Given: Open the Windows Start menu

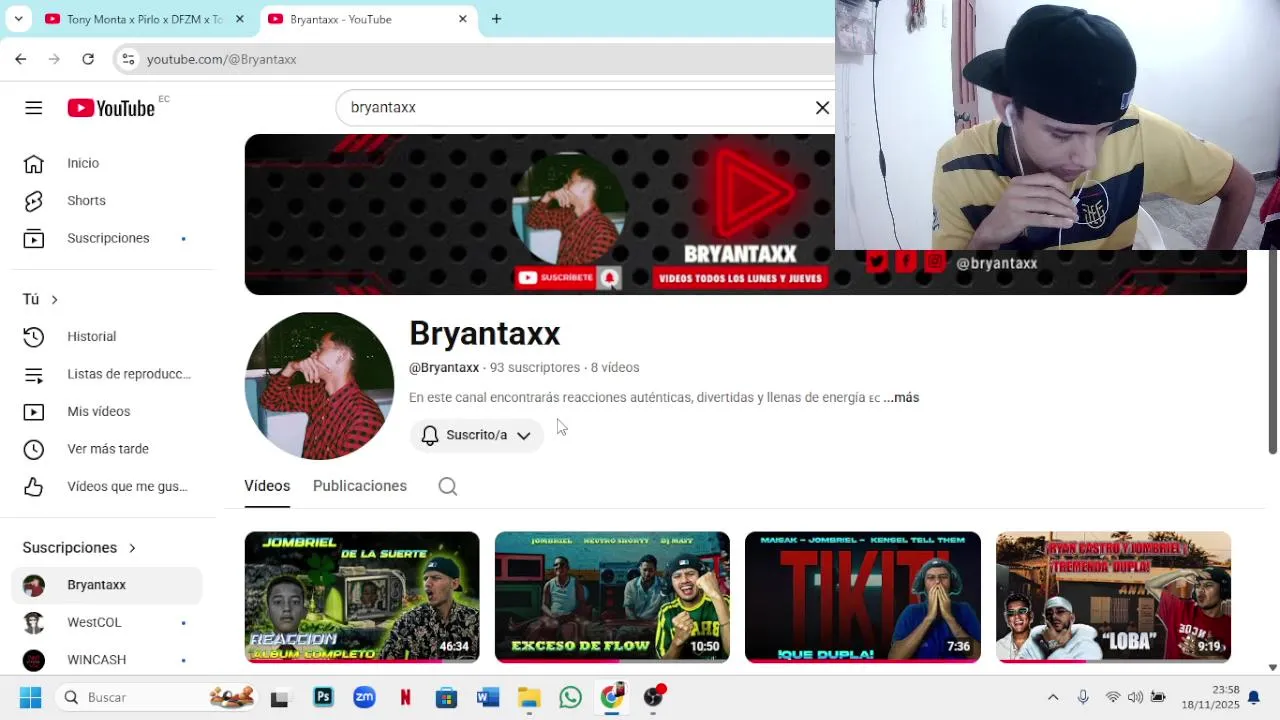Looking at the screenshot, I should point(30,697).
